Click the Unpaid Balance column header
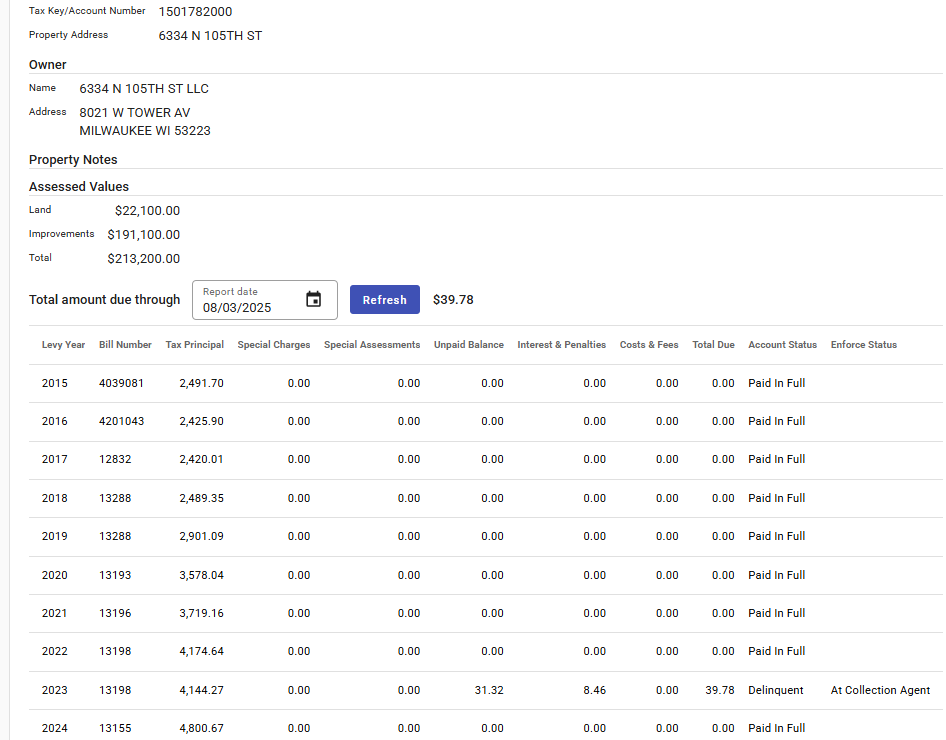 tap(468, 345)
